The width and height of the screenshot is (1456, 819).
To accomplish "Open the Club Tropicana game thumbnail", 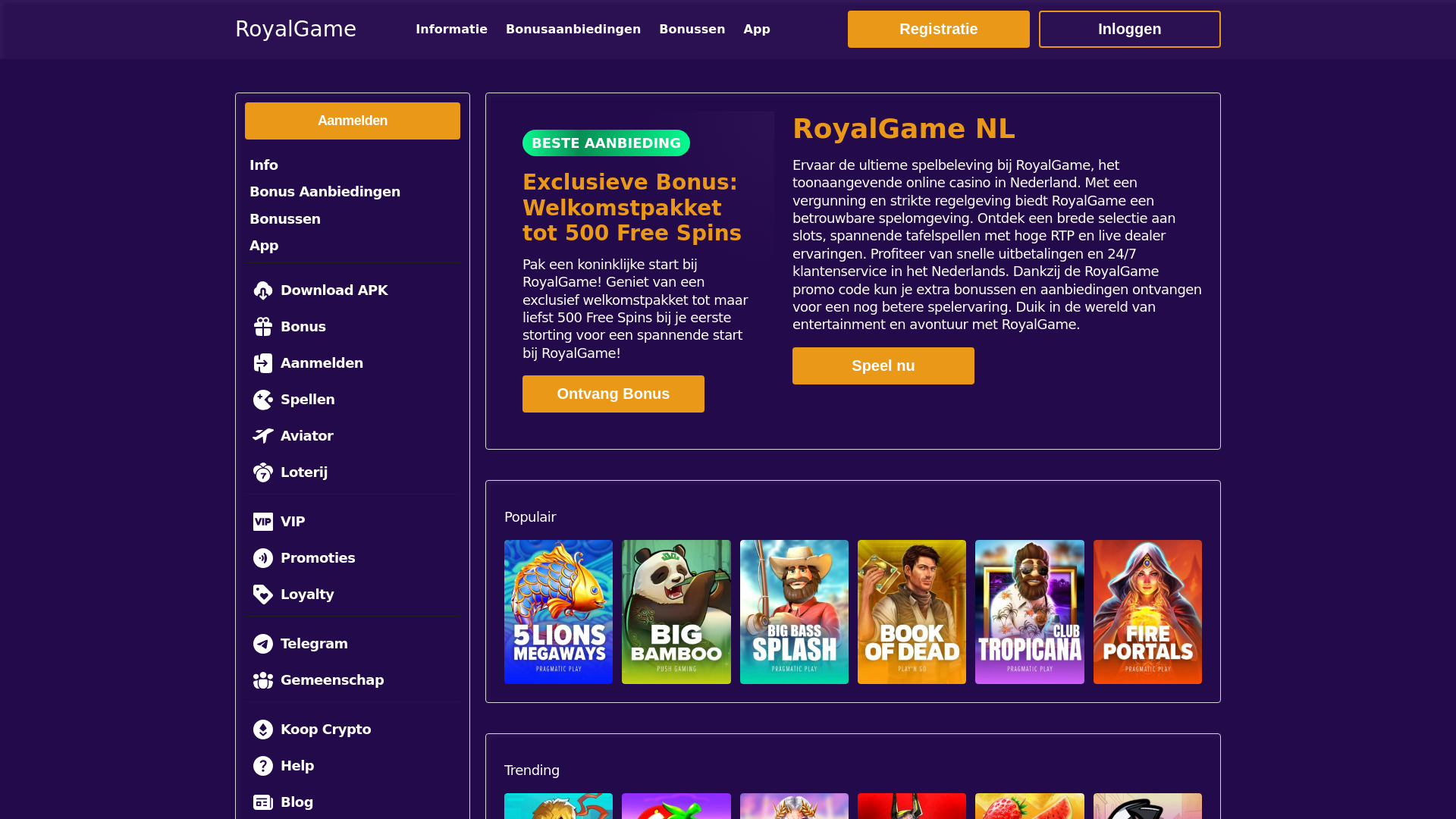I will point(1030,612).
